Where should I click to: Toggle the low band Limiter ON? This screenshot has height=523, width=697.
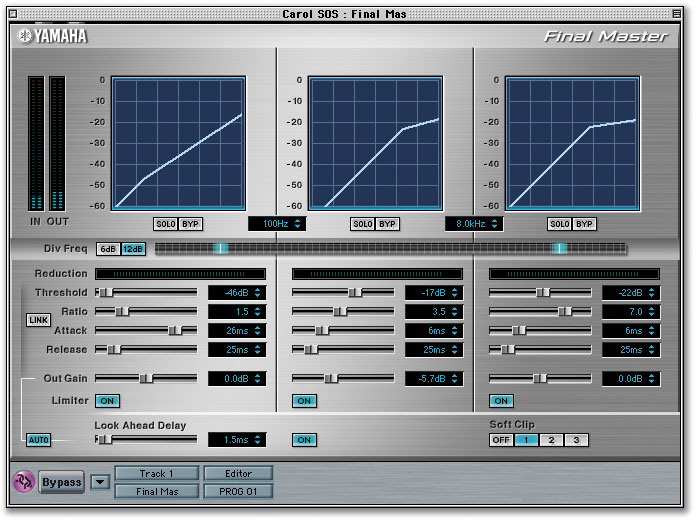pyautogui.click(x=107, y=401)
